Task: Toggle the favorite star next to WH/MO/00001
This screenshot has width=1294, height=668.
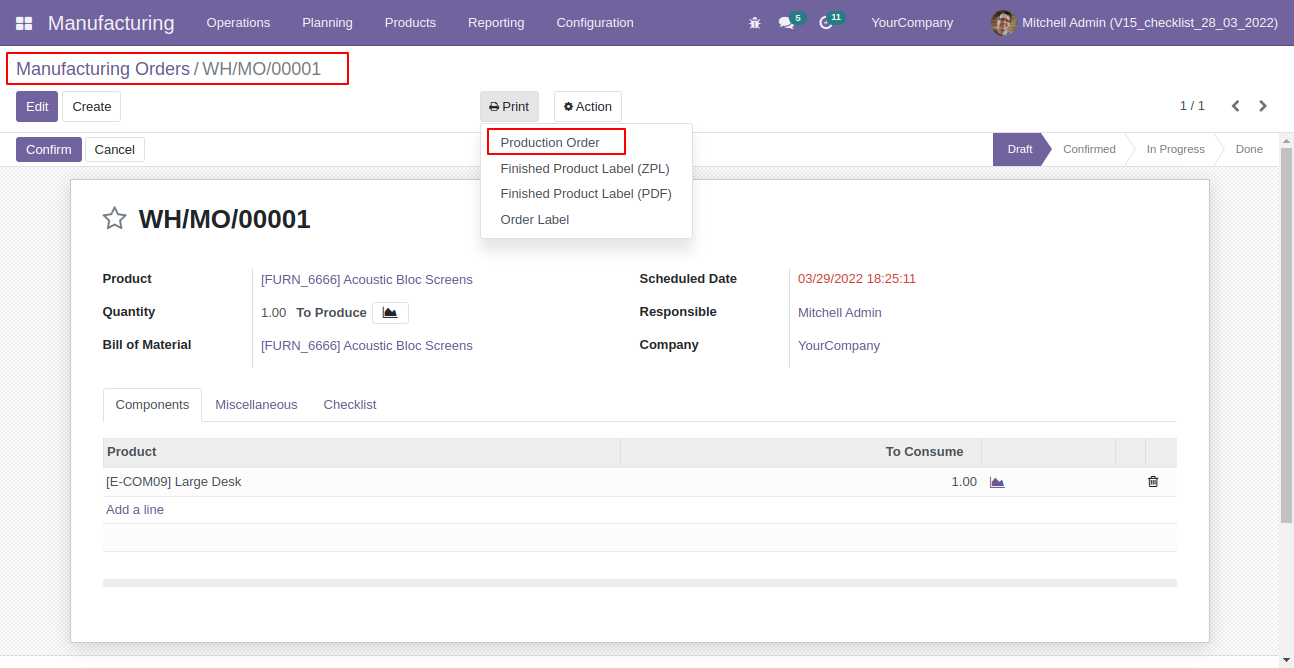Action: (115, 219)
